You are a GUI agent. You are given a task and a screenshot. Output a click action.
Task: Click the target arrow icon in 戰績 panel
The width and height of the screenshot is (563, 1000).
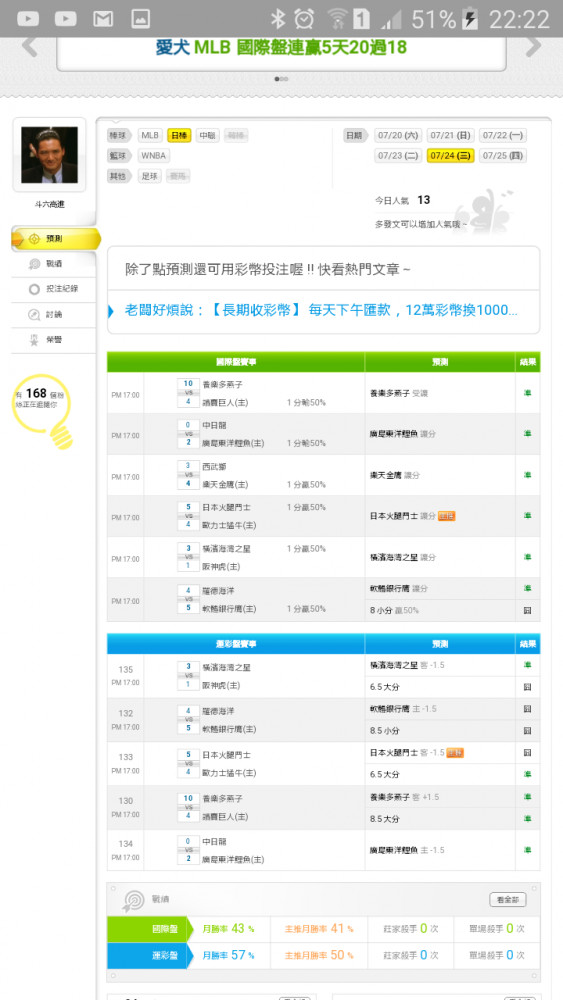pos(134,901)
